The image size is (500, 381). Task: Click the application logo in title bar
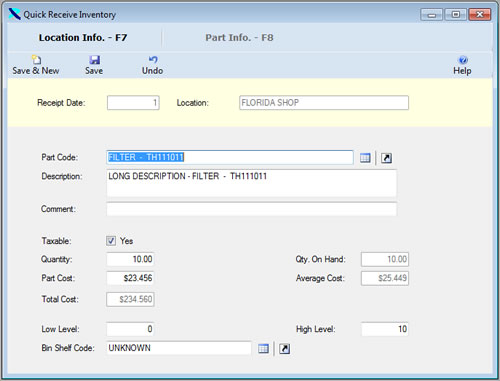[x=15, y=14]
